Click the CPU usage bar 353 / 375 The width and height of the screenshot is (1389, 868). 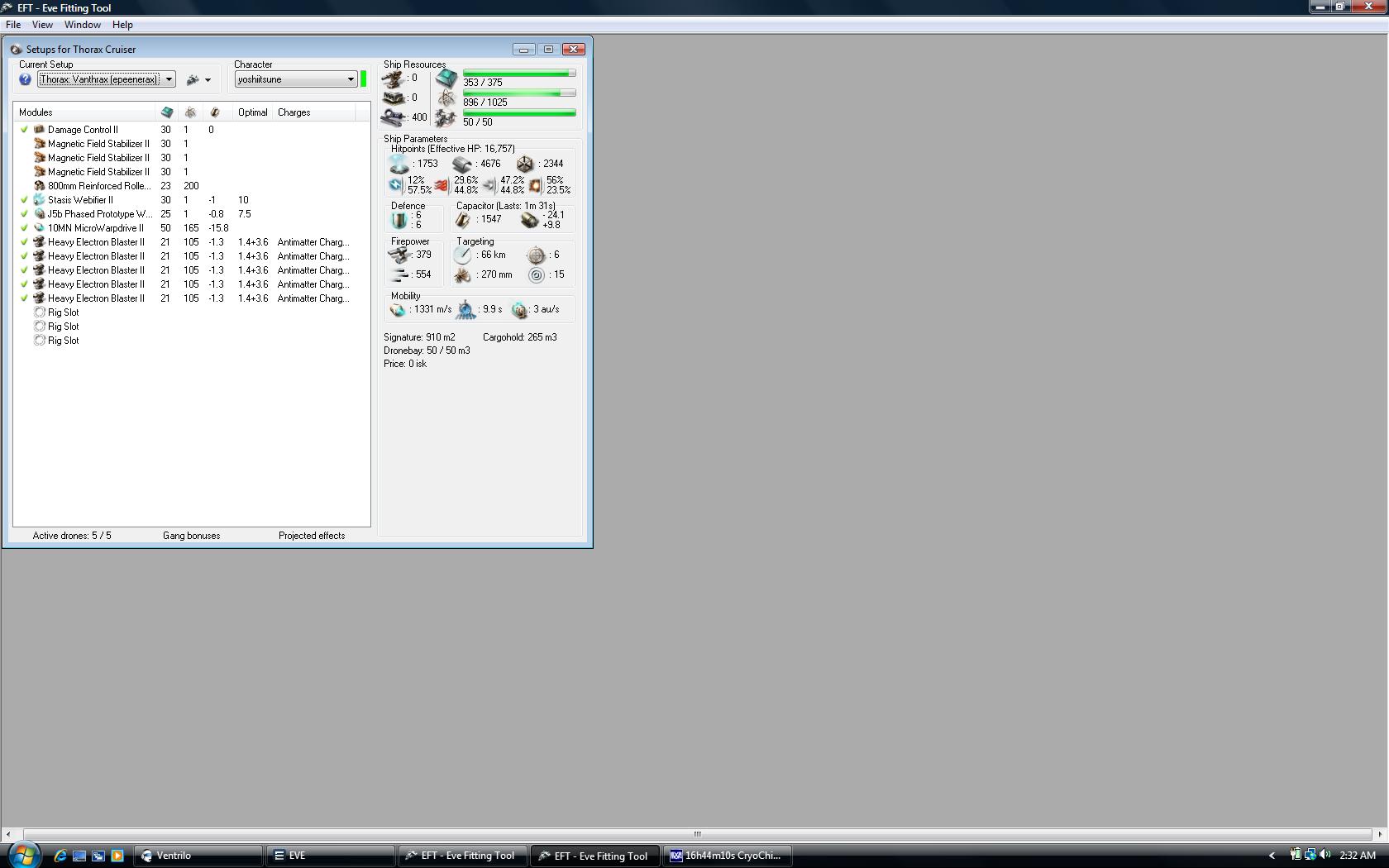[x=519, y=74]
